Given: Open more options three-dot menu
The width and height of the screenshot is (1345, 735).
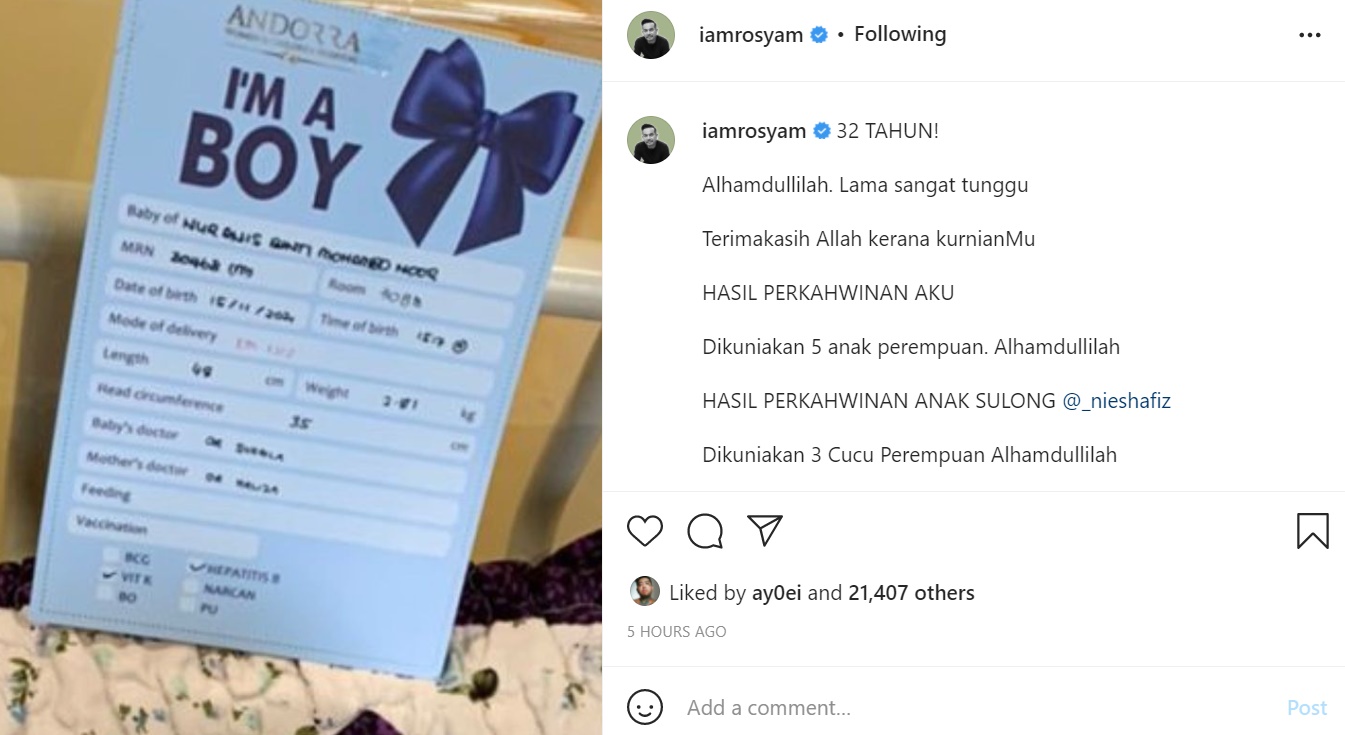Looking at the screenshot, I should (x=1310, y=35).
